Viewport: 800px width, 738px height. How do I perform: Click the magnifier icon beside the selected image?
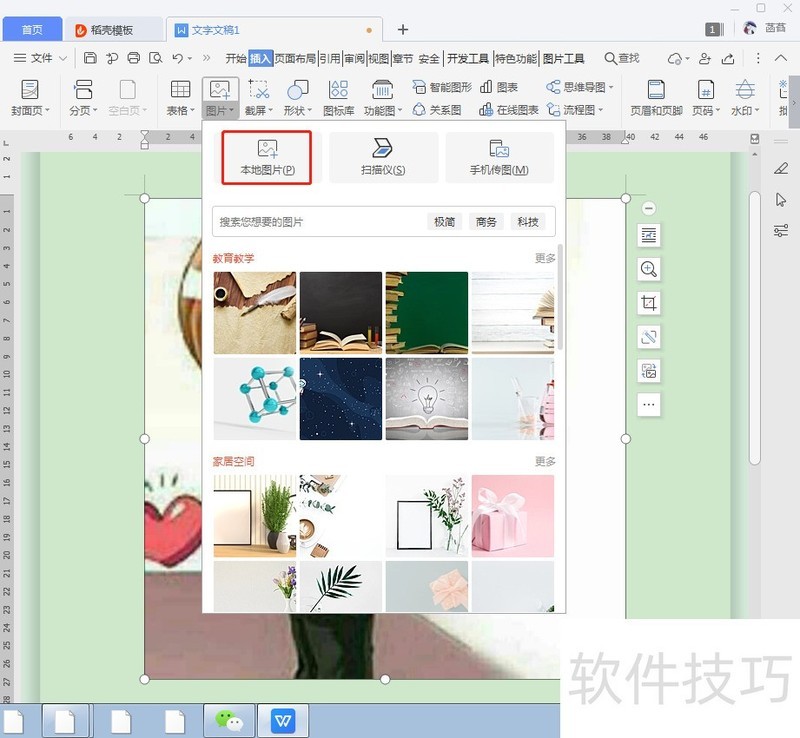tap(649, 270)
